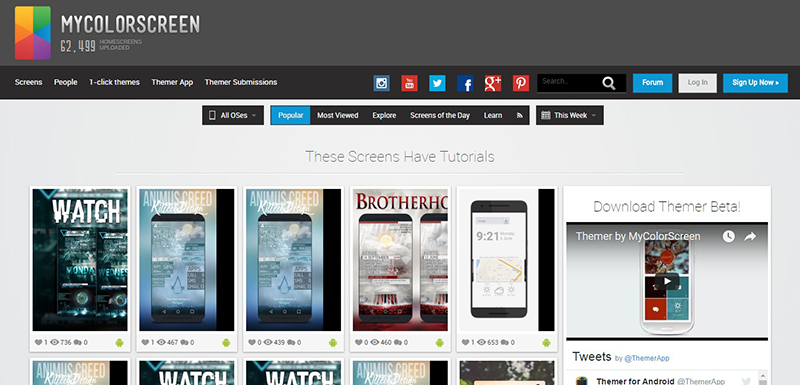Click the These Screens Have Tutorials heading
Viewport: 800px width, 385px height.
400,157
